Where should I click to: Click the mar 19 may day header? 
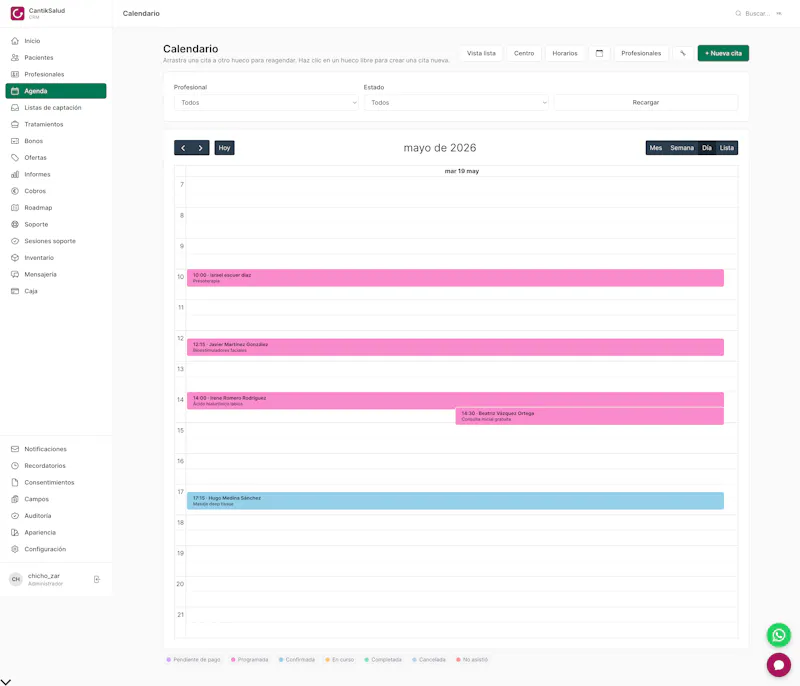click(x=462, y=171)
